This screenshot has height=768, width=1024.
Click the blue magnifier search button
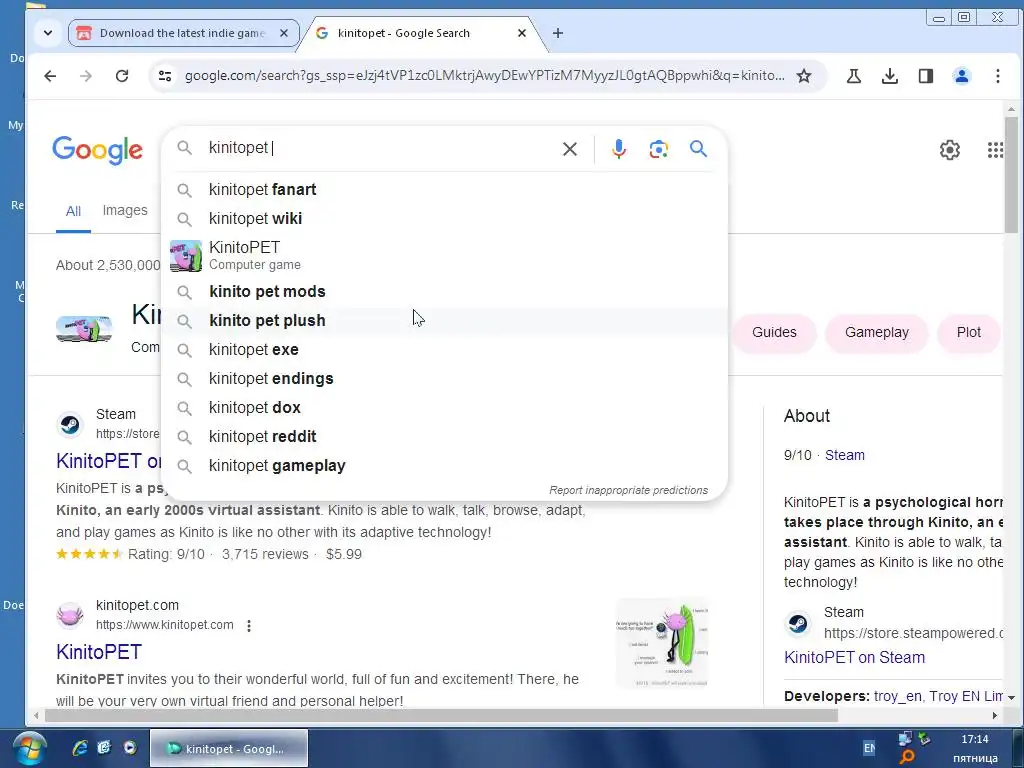click(x=698, y=149)
